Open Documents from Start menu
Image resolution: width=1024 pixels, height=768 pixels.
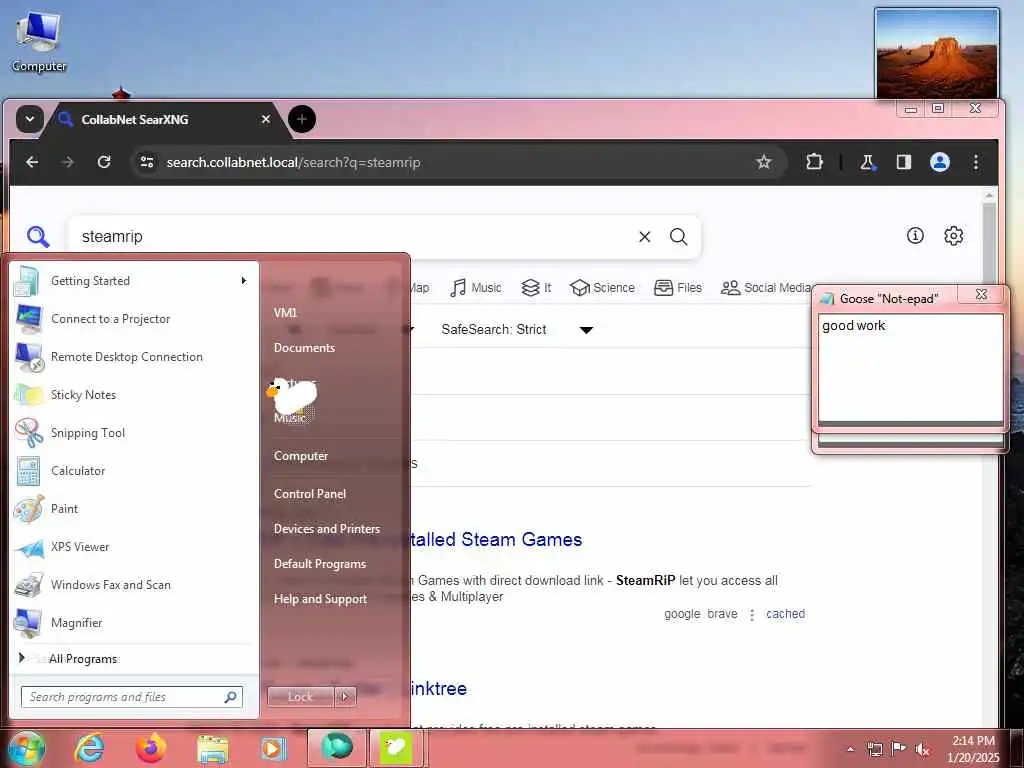pyautogui.click(x=304, y=348)
